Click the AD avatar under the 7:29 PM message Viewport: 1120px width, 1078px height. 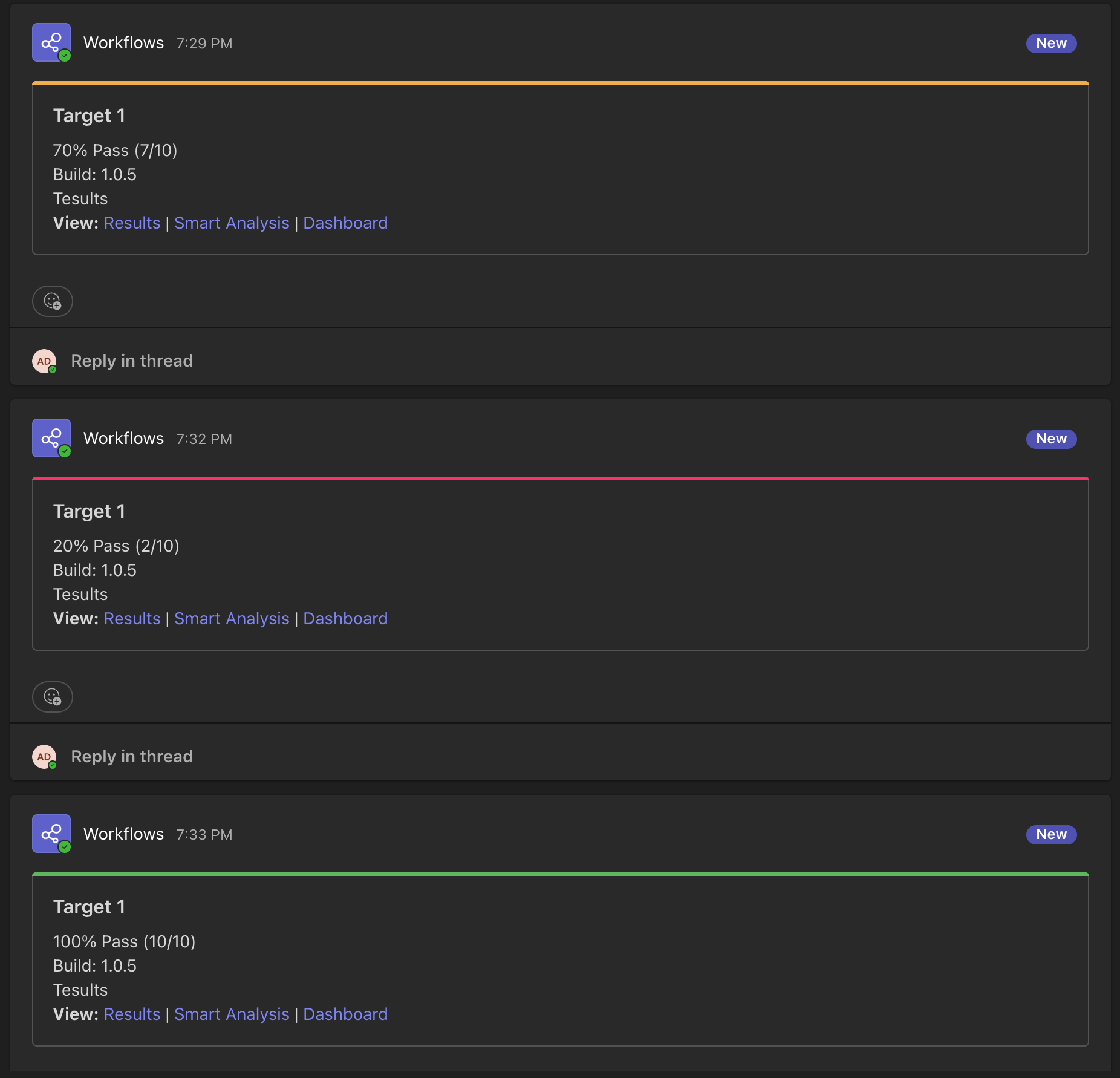[x=44, y=361]
